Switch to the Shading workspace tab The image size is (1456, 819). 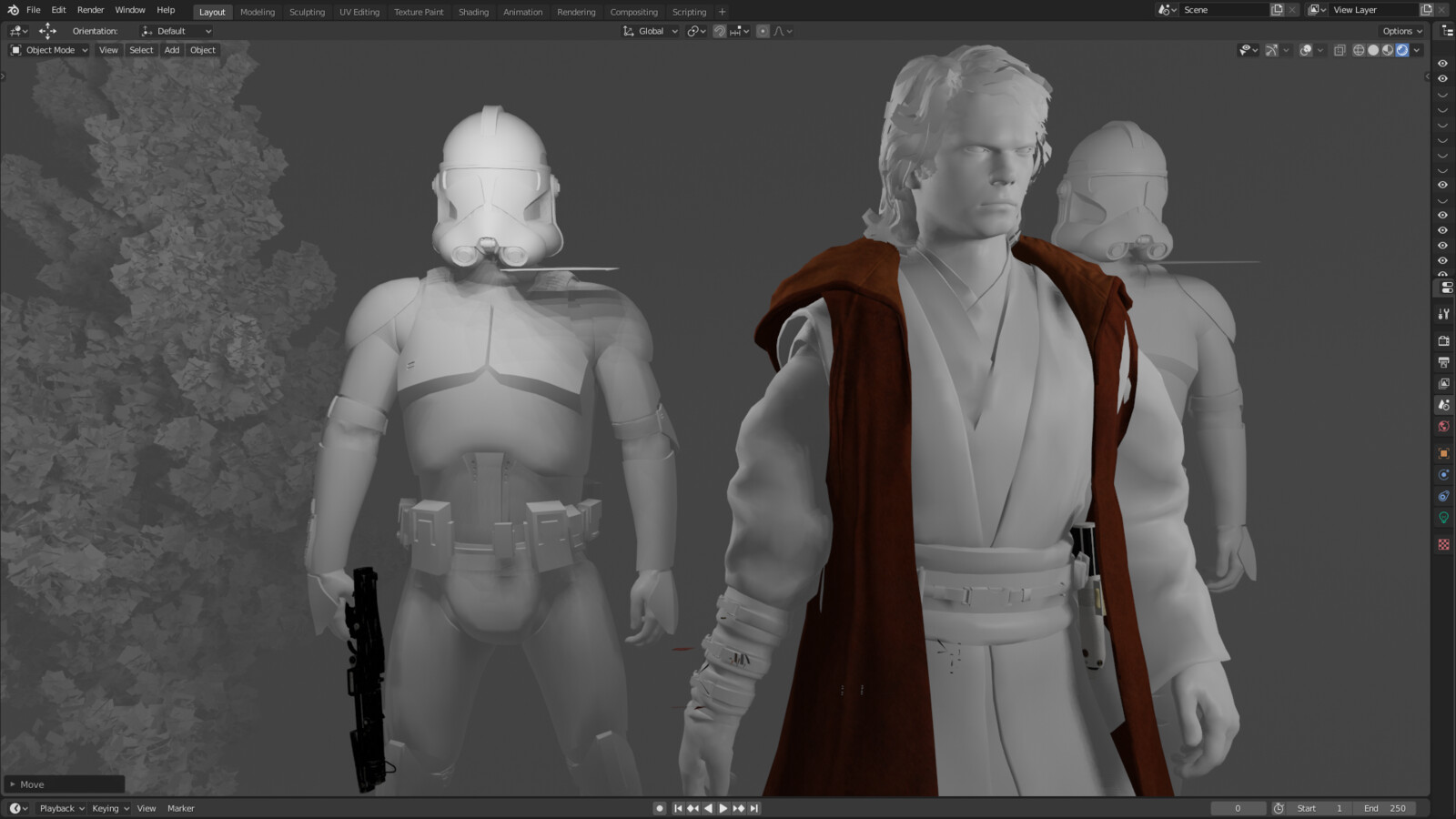(x=473, y=12)
